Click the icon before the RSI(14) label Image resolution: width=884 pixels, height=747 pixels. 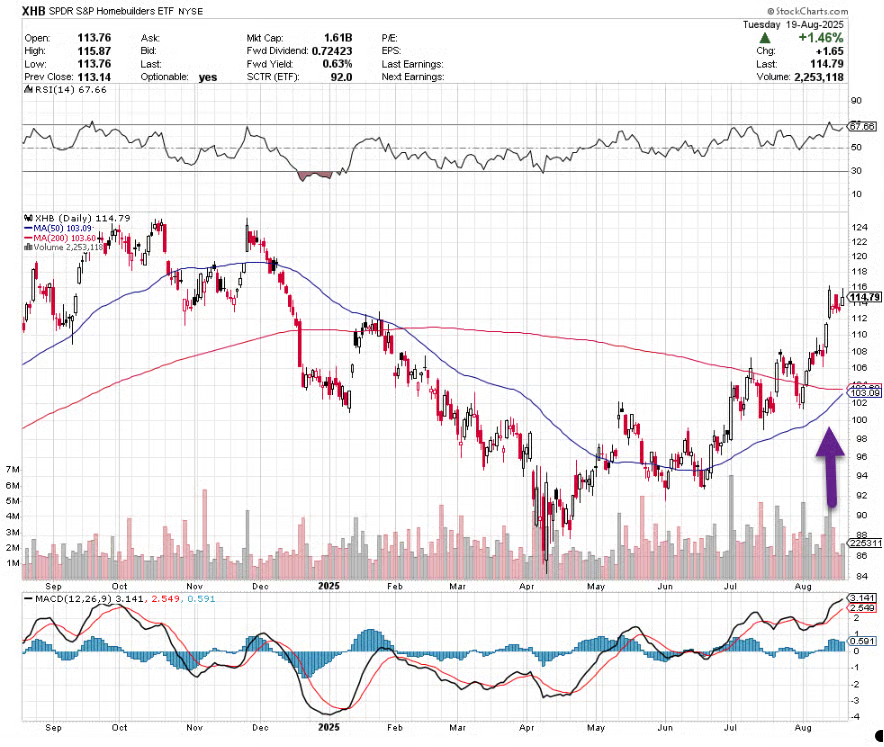click(x=28, y=90)
